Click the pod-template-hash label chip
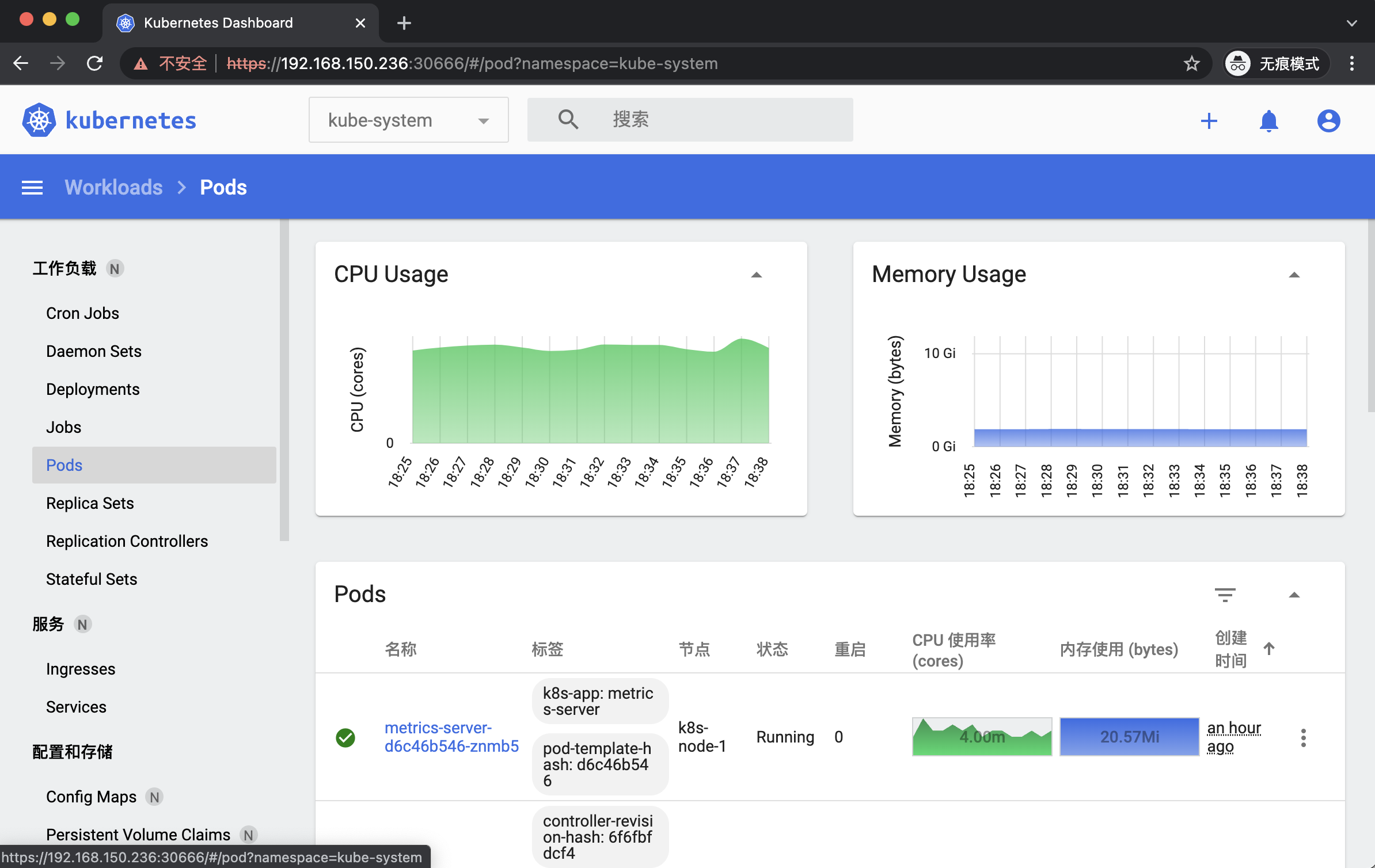1375x868 pixels. [600, 764]
